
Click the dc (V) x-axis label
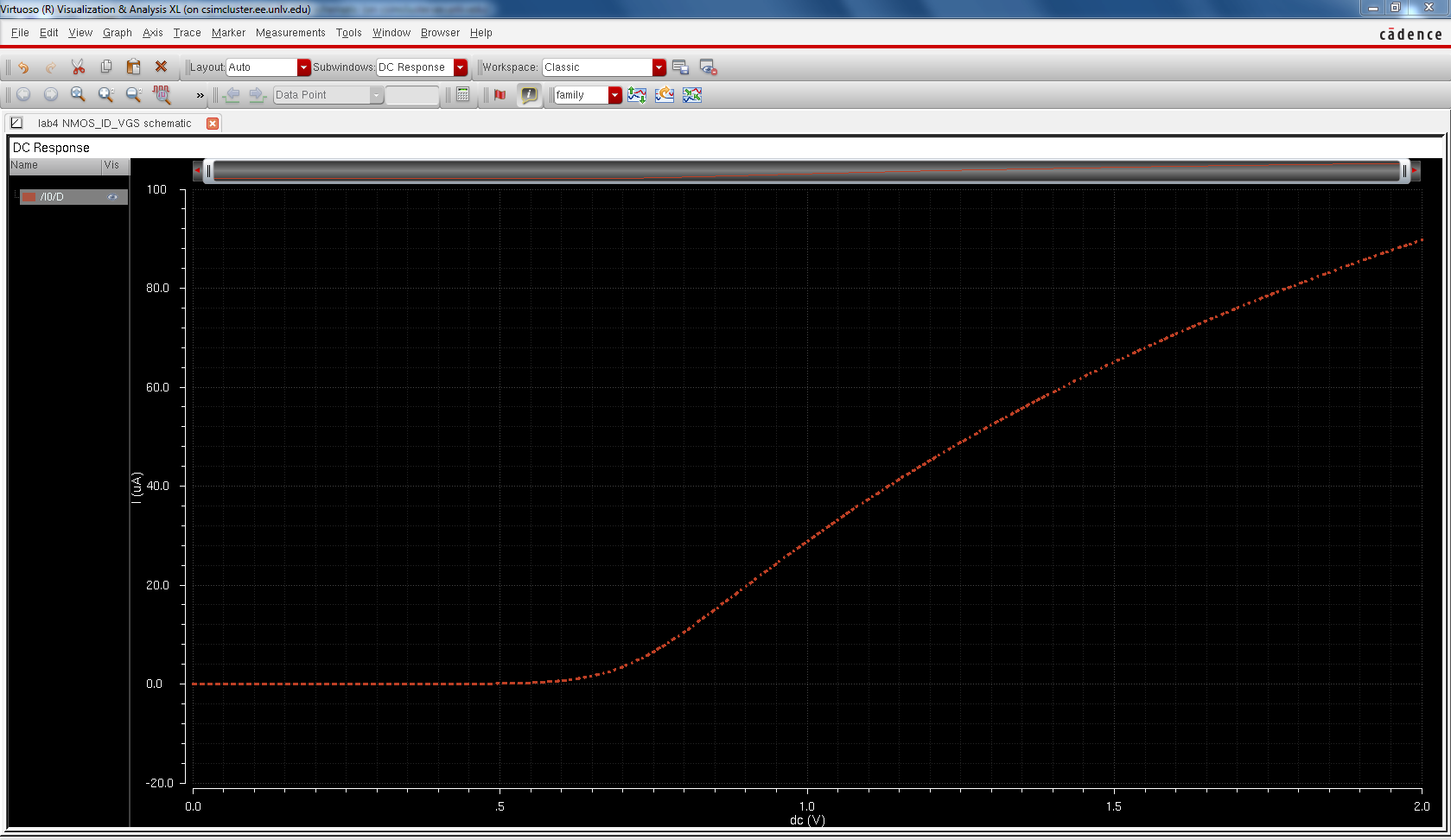click(807, 820)
